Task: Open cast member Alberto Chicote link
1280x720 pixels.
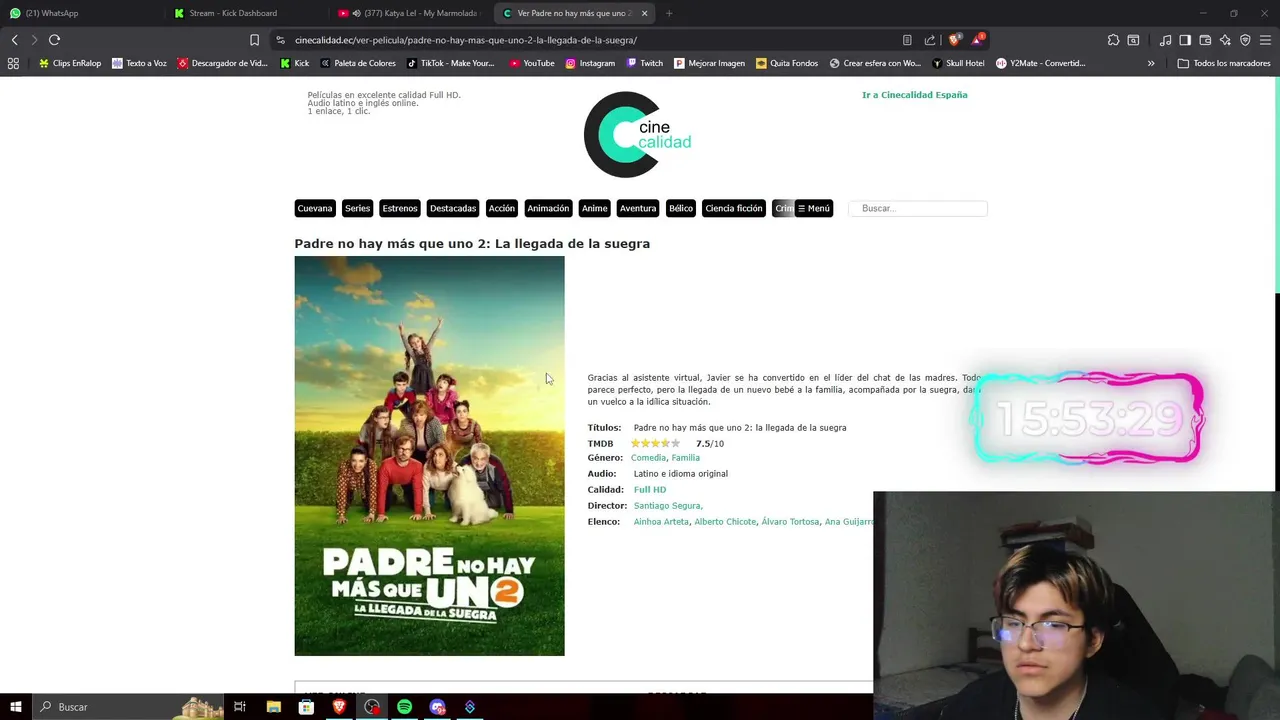Action: coord(725,522)
